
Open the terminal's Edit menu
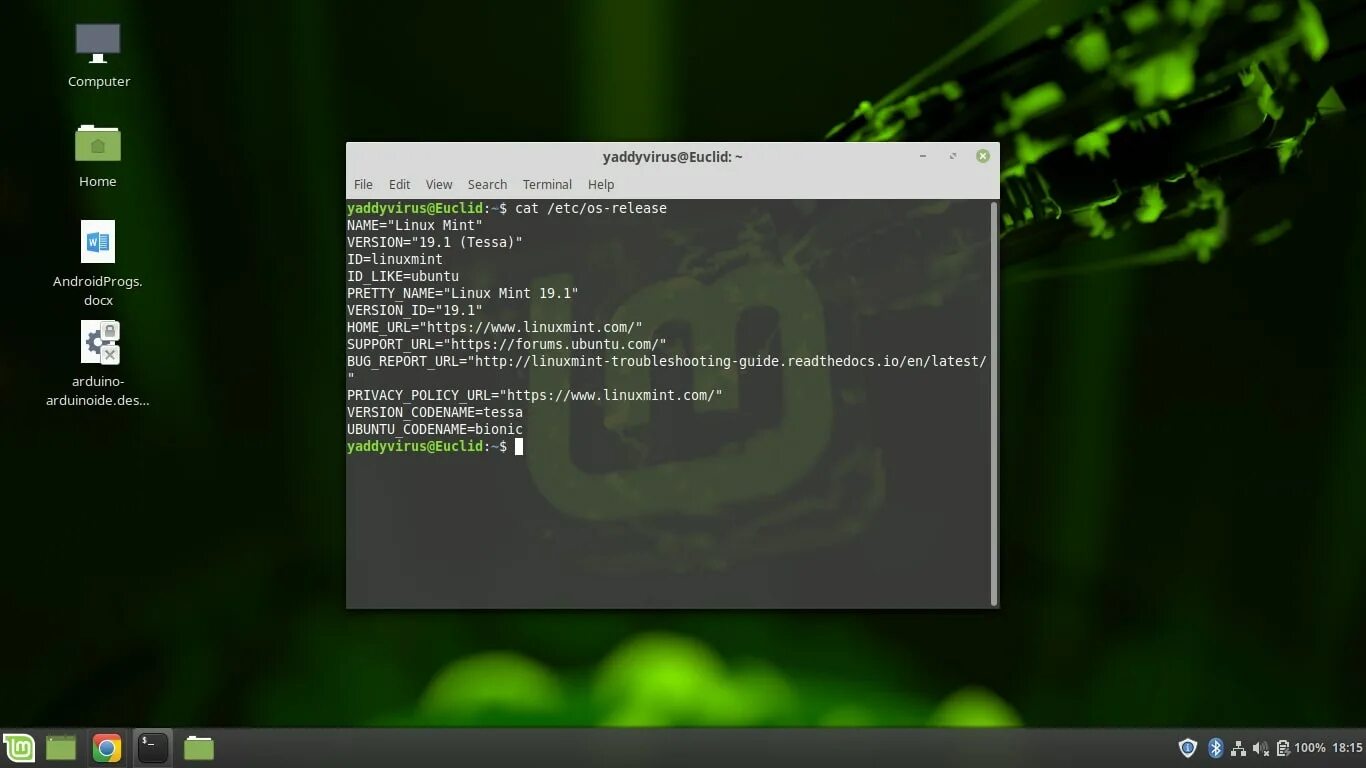399,184
